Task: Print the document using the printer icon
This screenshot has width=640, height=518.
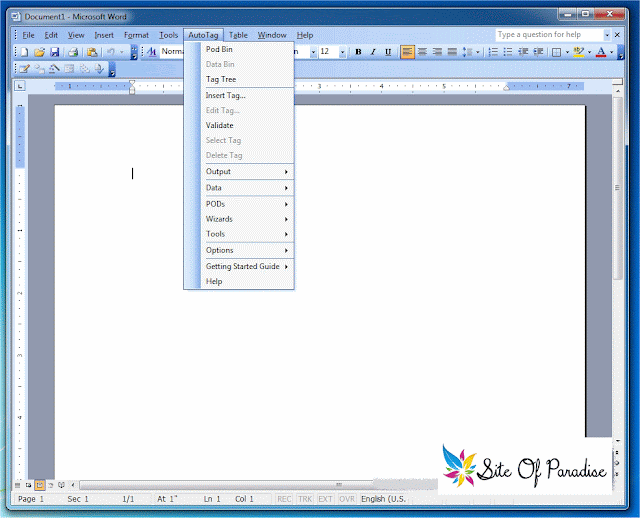Action: point(73,52)
